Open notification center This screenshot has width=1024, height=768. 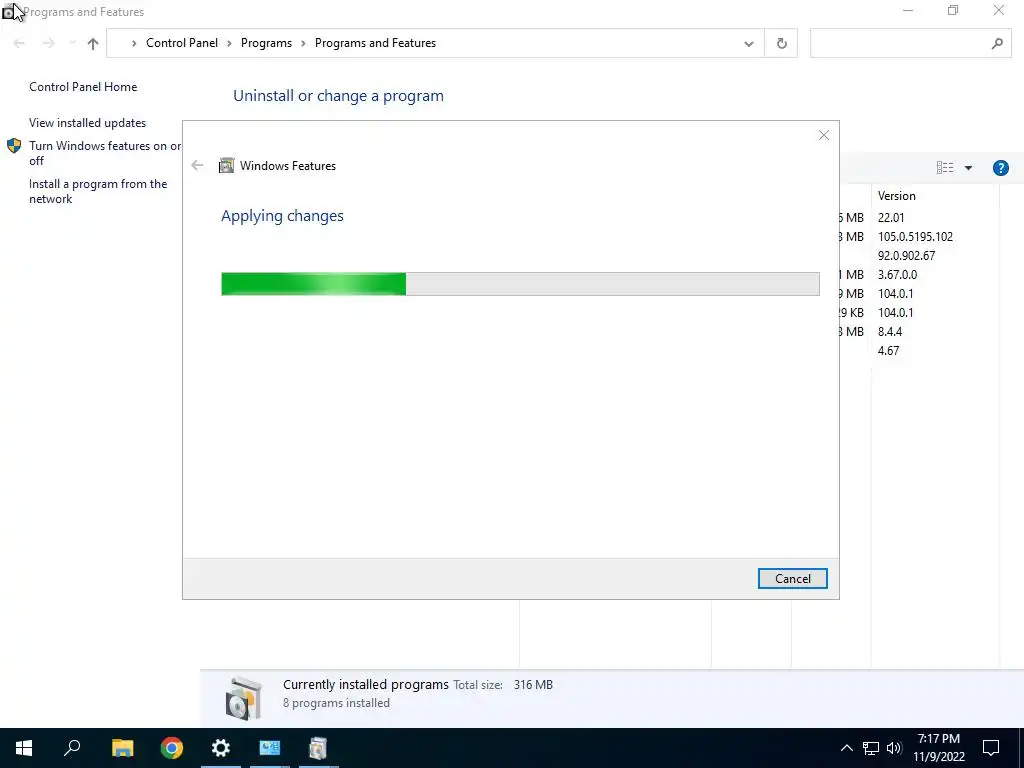991,748
